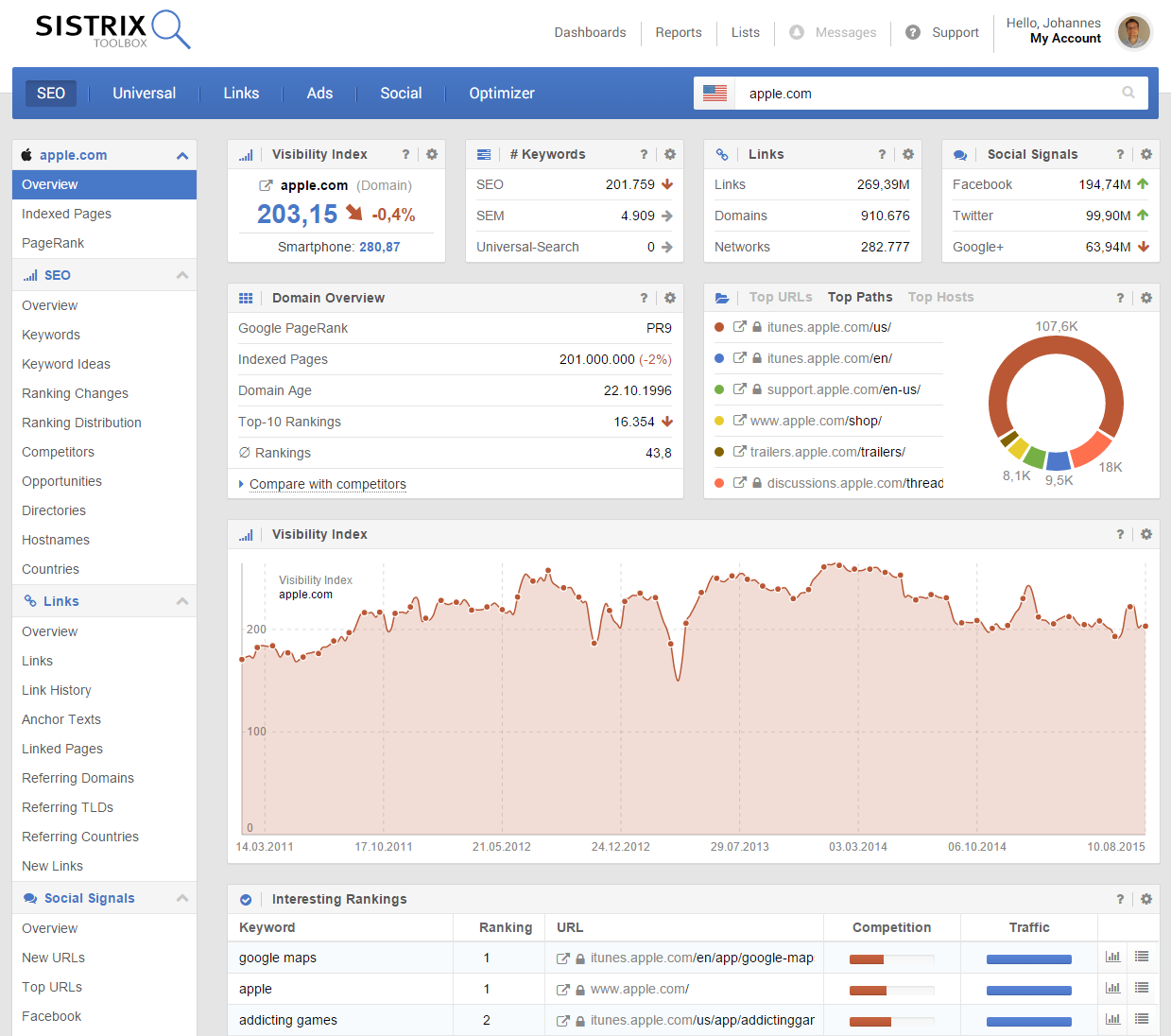
Task: Click traffic bar for apple keyword row
Action: 1029,991
